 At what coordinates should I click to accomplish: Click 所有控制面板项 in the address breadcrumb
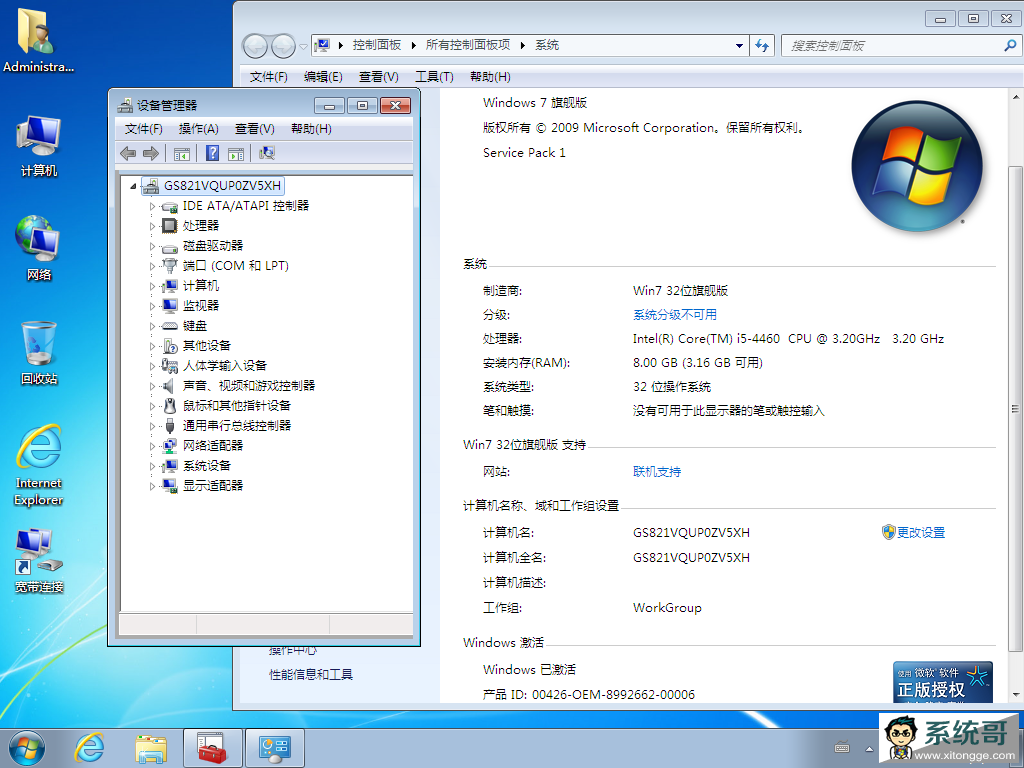[x=468, y=45]
